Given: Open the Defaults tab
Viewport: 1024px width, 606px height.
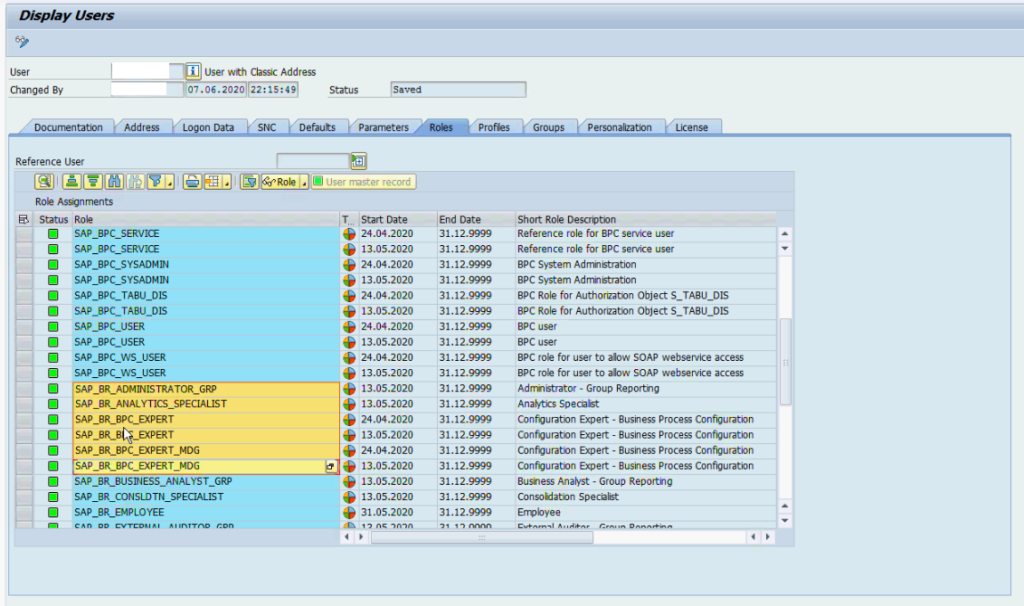Looking at the screenshot, I should tap(317, 127).
